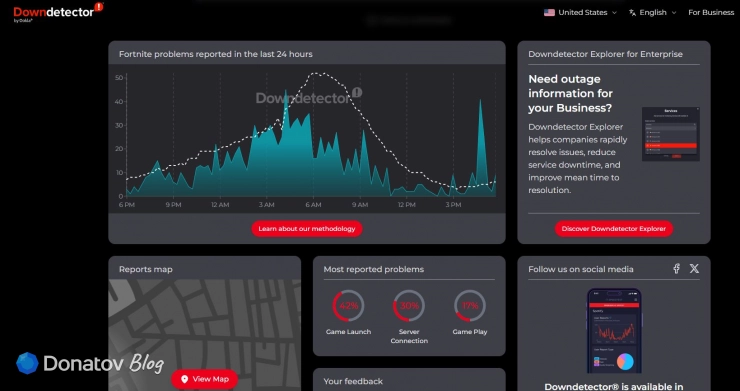Click the 'Fortnite problems reported' chart title
The width and height of the screenshot is (740, 391).
pyautogui.click(x=216, y=54)
